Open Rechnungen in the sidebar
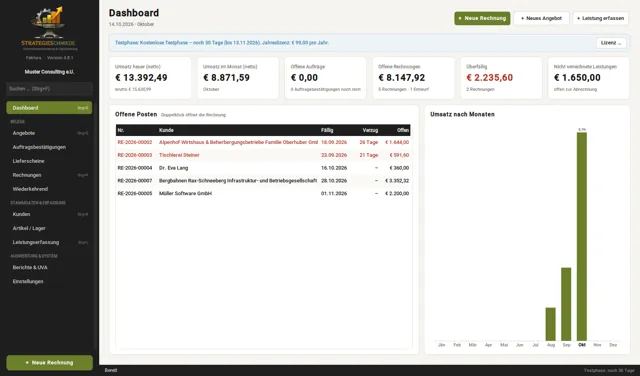The width and height of the screenshot is (640, 376). (49, 175)
